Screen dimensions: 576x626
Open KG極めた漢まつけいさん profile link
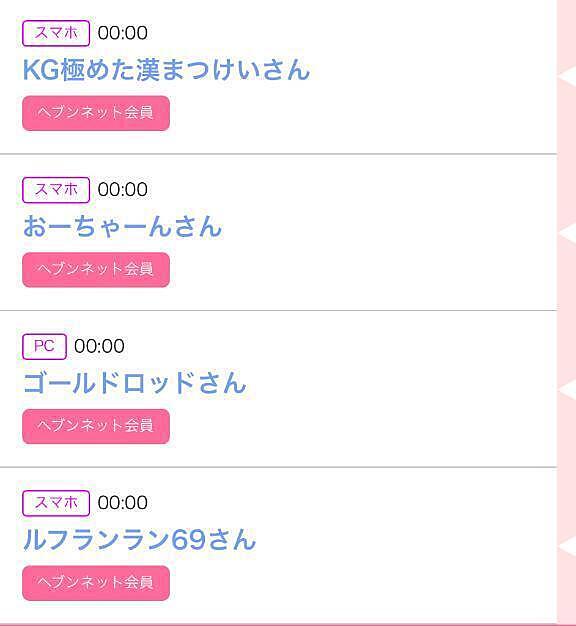point(166,70)
